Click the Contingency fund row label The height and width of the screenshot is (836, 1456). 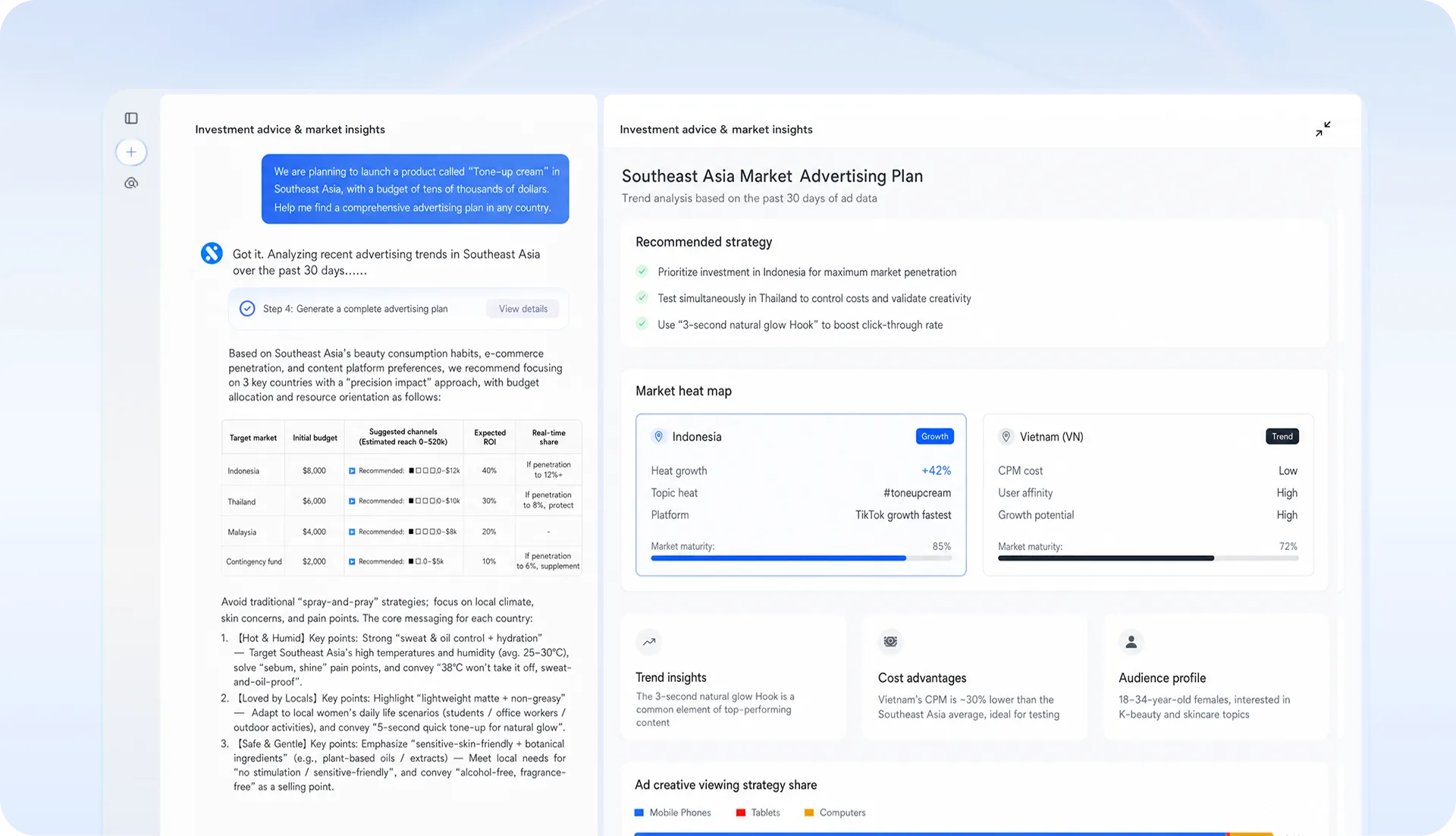click(x=254, y=562)
